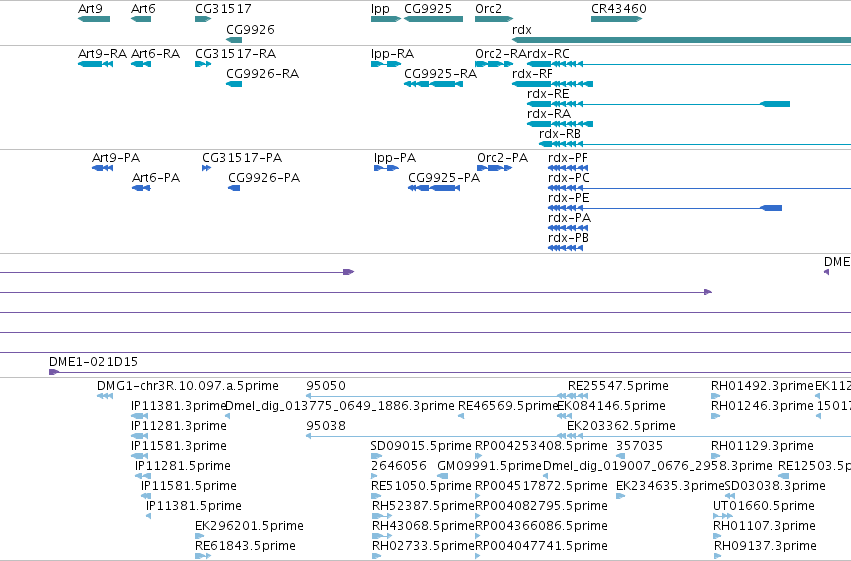Select the IP11581.5prime EST label
This screenshot has height=561, width=851.
point(189,486)
